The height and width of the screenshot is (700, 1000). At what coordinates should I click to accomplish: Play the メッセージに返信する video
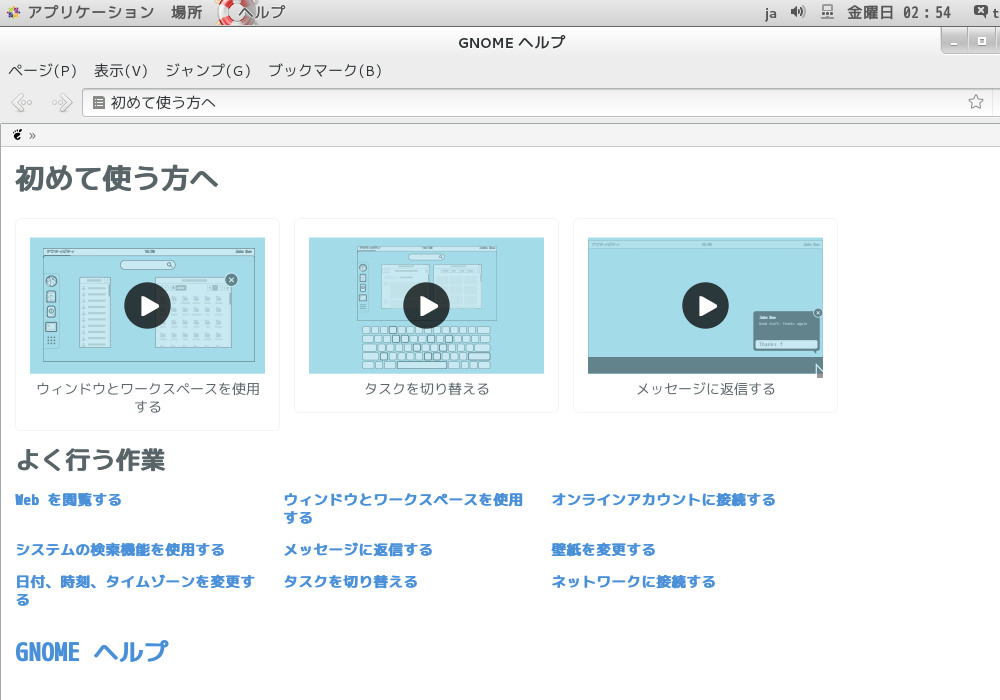click(705, 306)
